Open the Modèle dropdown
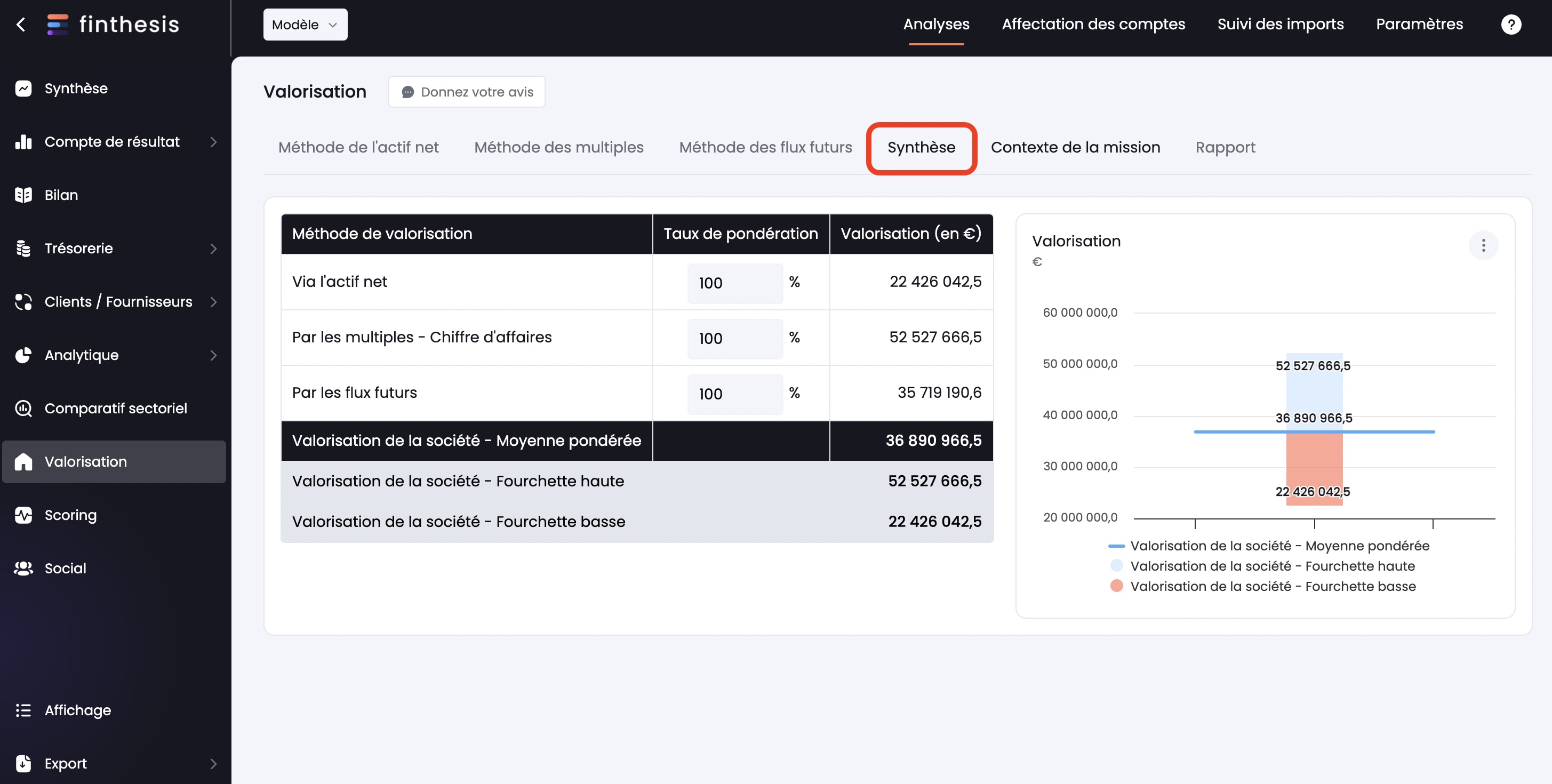The height and width of the screenshot is (784, 1552). (x=306, y=25)
